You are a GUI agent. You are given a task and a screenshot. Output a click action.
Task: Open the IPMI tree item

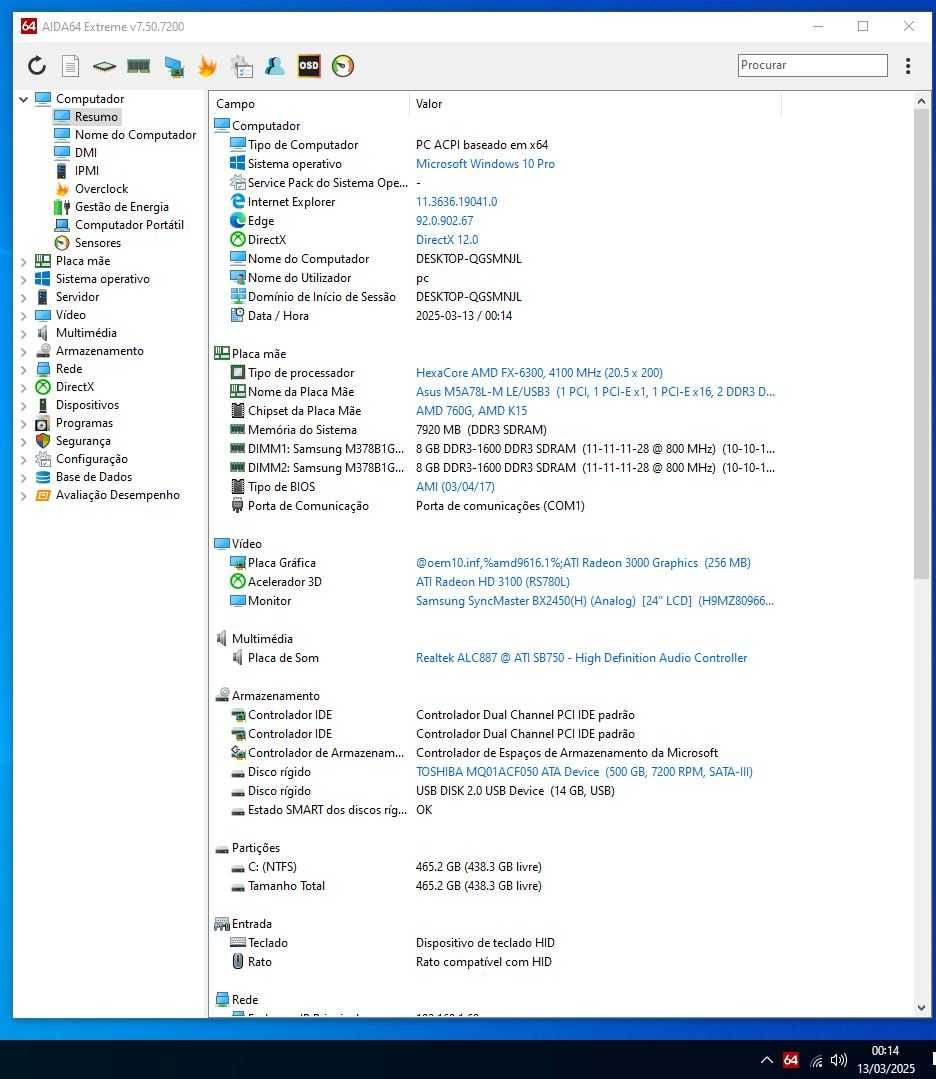click(x=87, y=171)
